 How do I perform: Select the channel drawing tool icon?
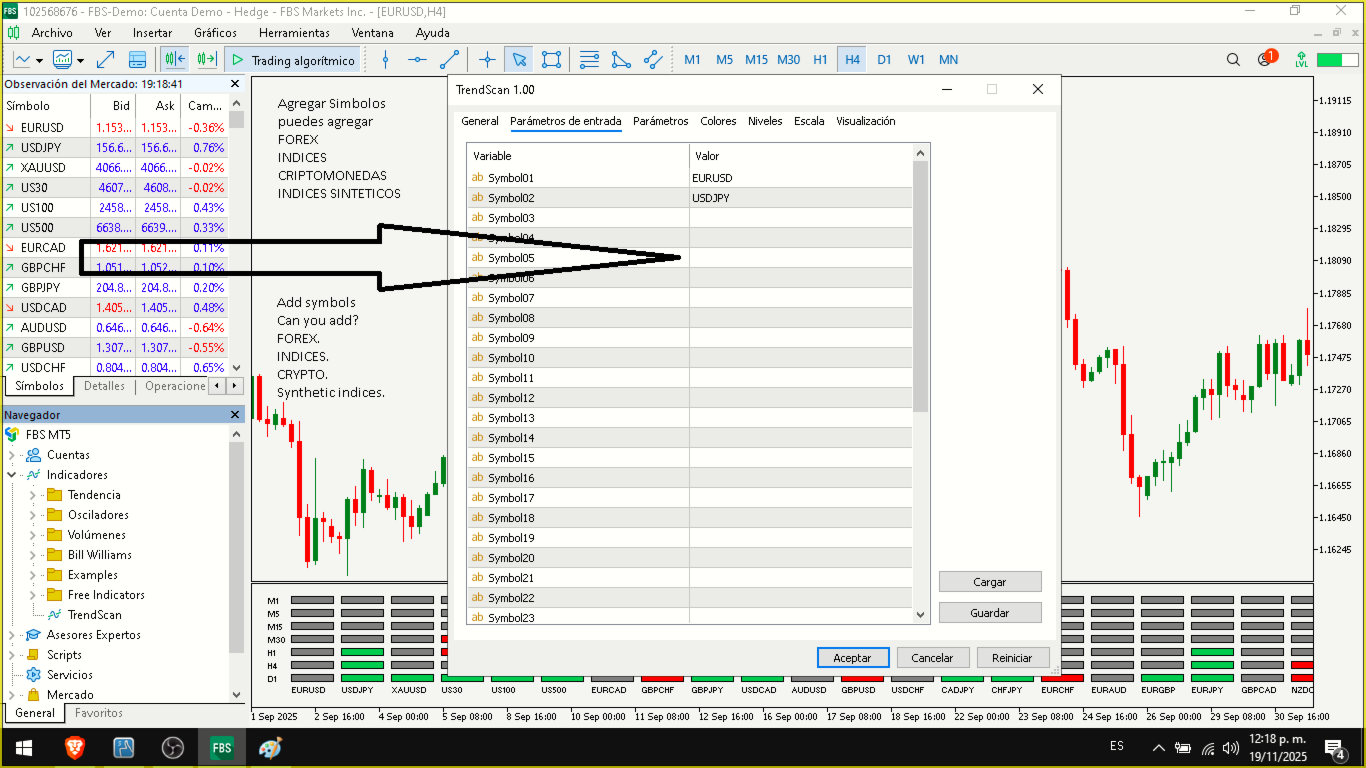[653, 60]
